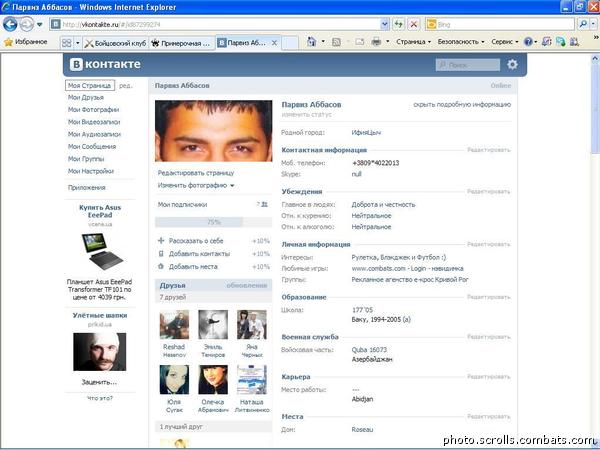Click скрыть подробную информацию link
This screenshot has width=600, height=450.
click(462, 104)
